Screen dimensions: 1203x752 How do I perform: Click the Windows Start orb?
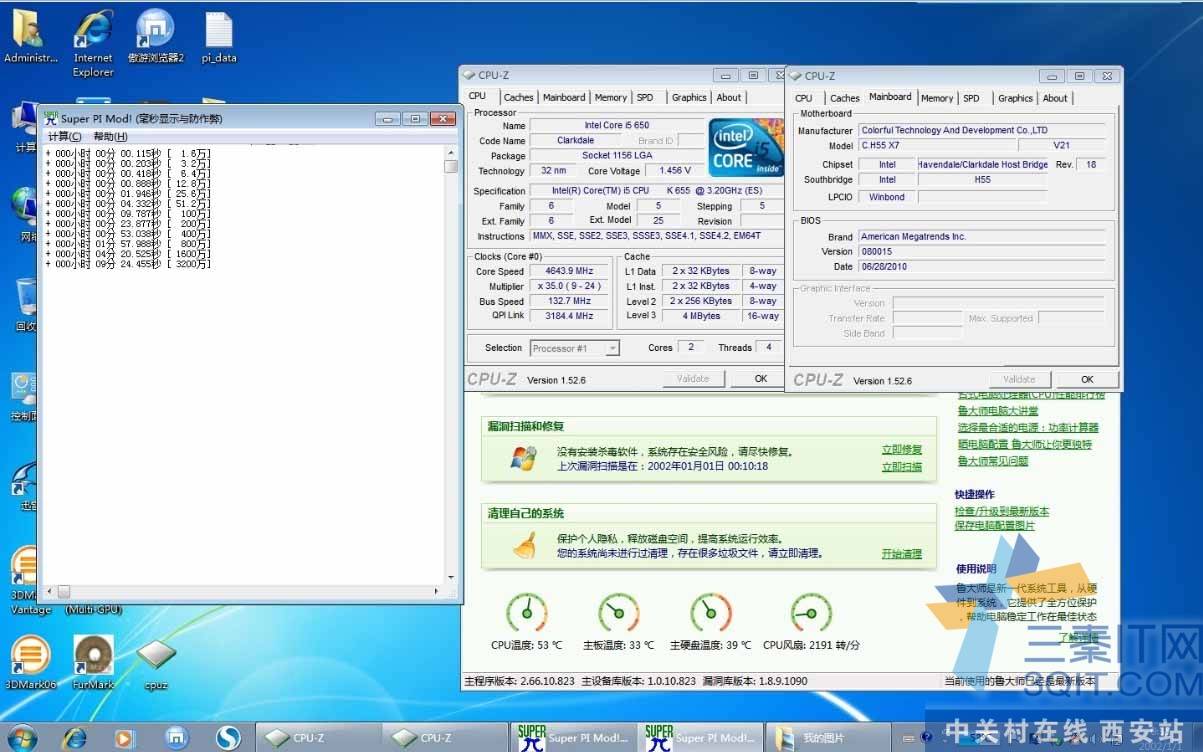tap(22, 738)
